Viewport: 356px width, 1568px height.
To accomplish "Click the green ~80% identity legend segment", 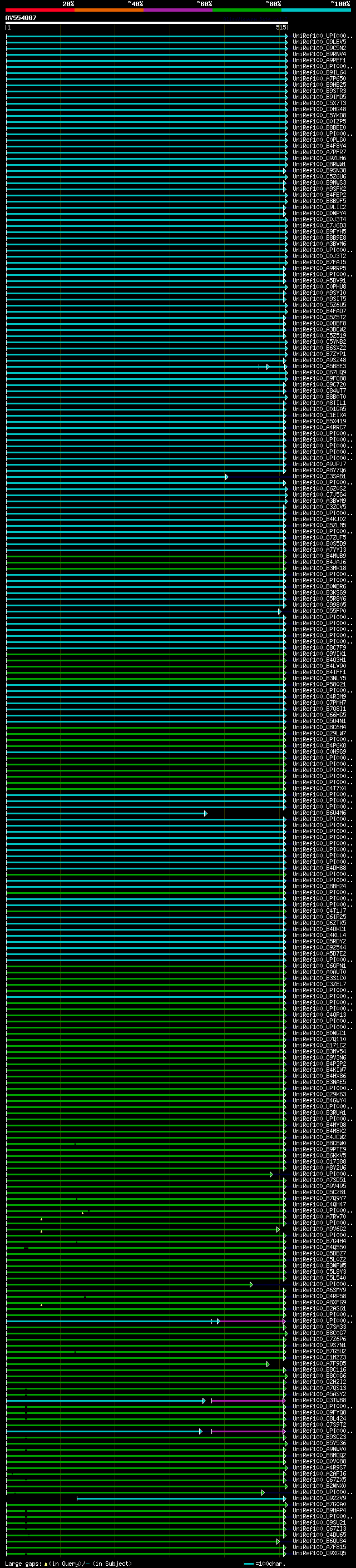I will [247, 11].
